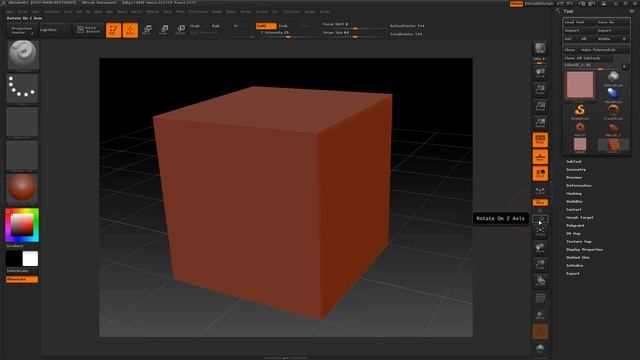
Task: Open the Preferences menu
Action: click(198, 12)
